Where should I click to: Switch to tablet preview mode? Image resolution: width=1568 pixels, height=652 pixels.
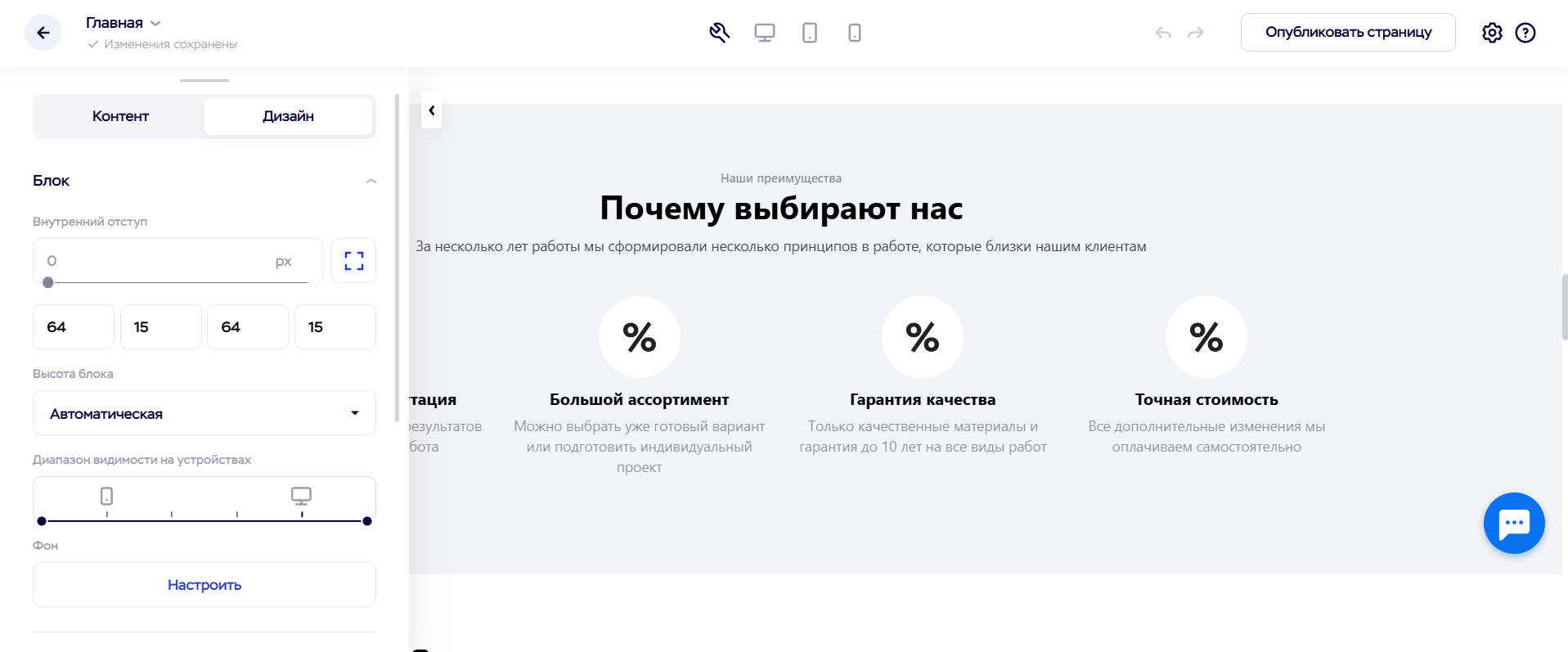[x=810, y=33]
